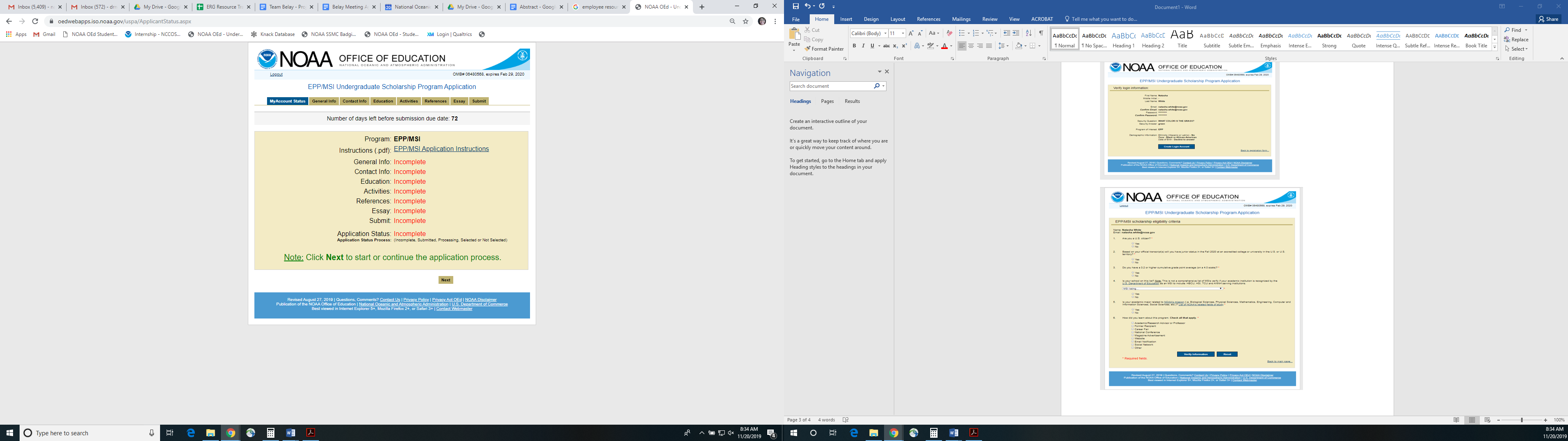Click the Increase Indent icon
Image resolution: width=1568 pixels, height=441 pixels.
[1016, 33]
